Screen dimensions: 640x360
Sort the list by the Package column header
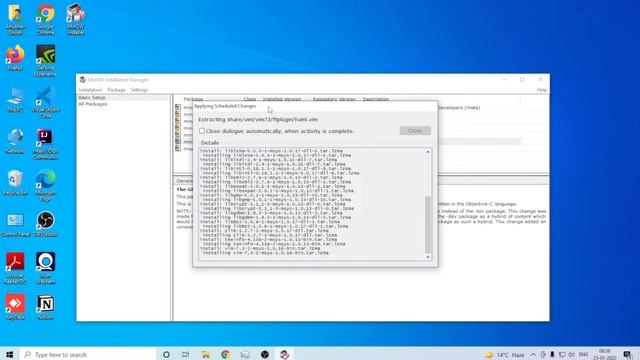click(x=193, y=99)
